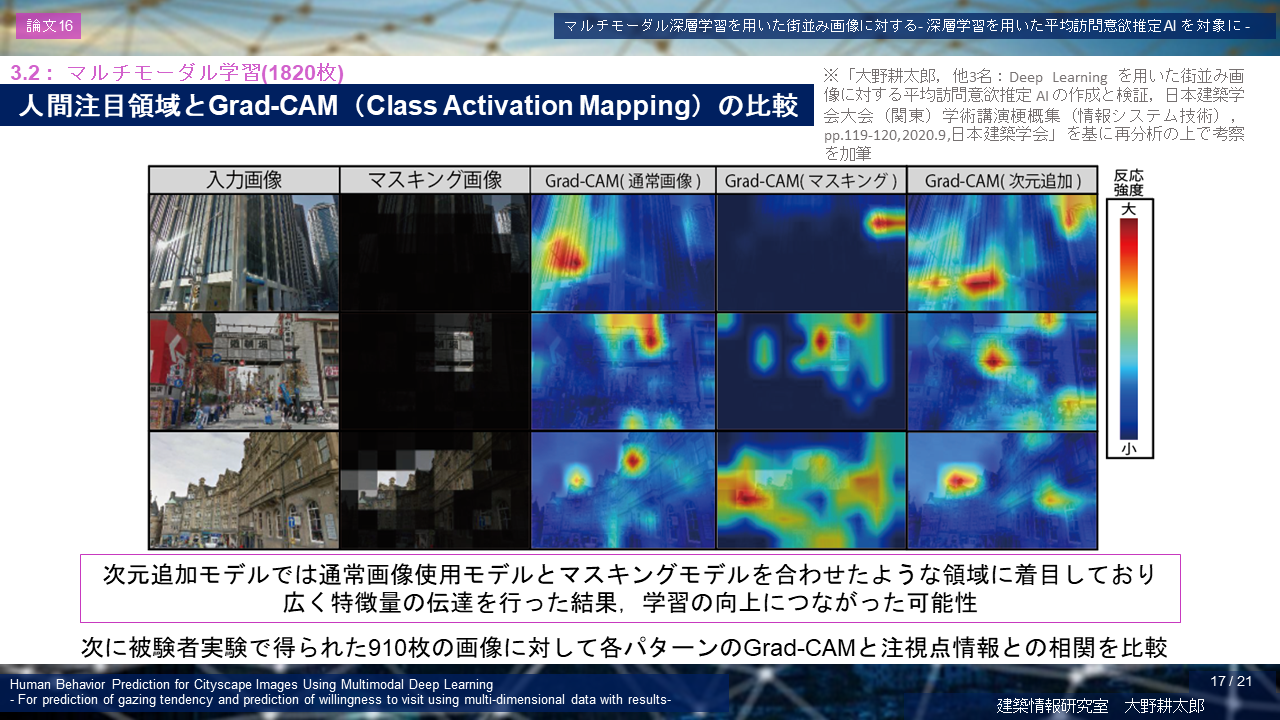The height and width of the screenshot is (720, 1280).
Task: Click the pink-bordered conclusion text box
Action: 630,588
